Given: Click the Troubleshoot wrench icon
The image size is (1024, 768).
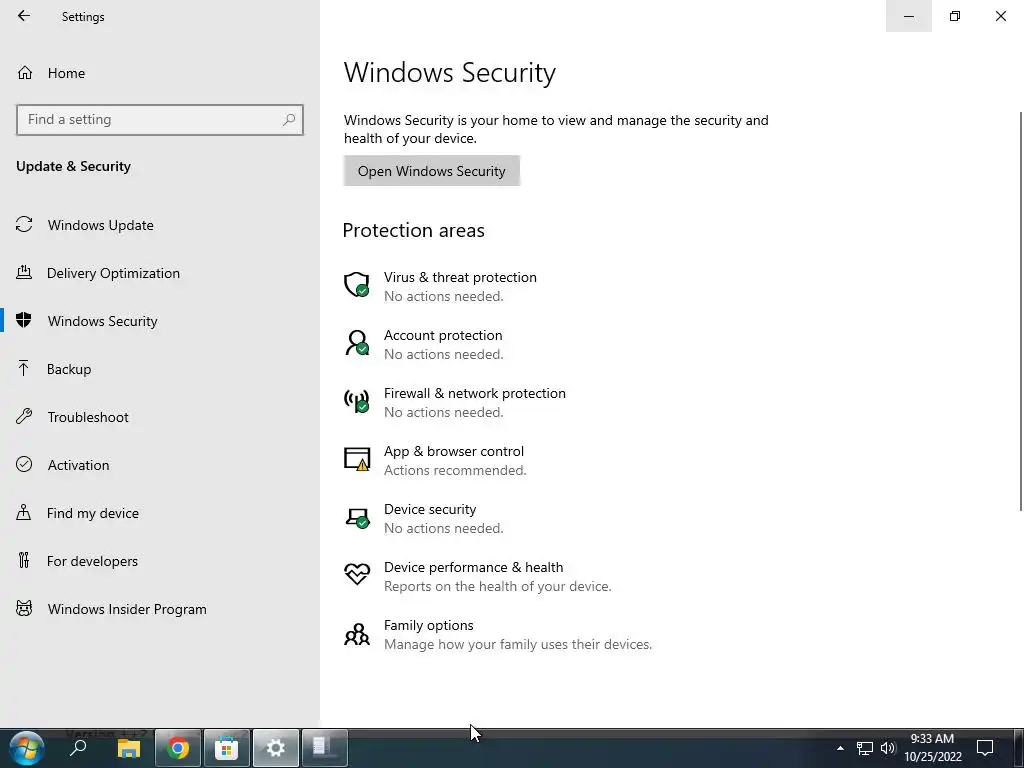Looking at the screenshot, I should coord(24,417).
